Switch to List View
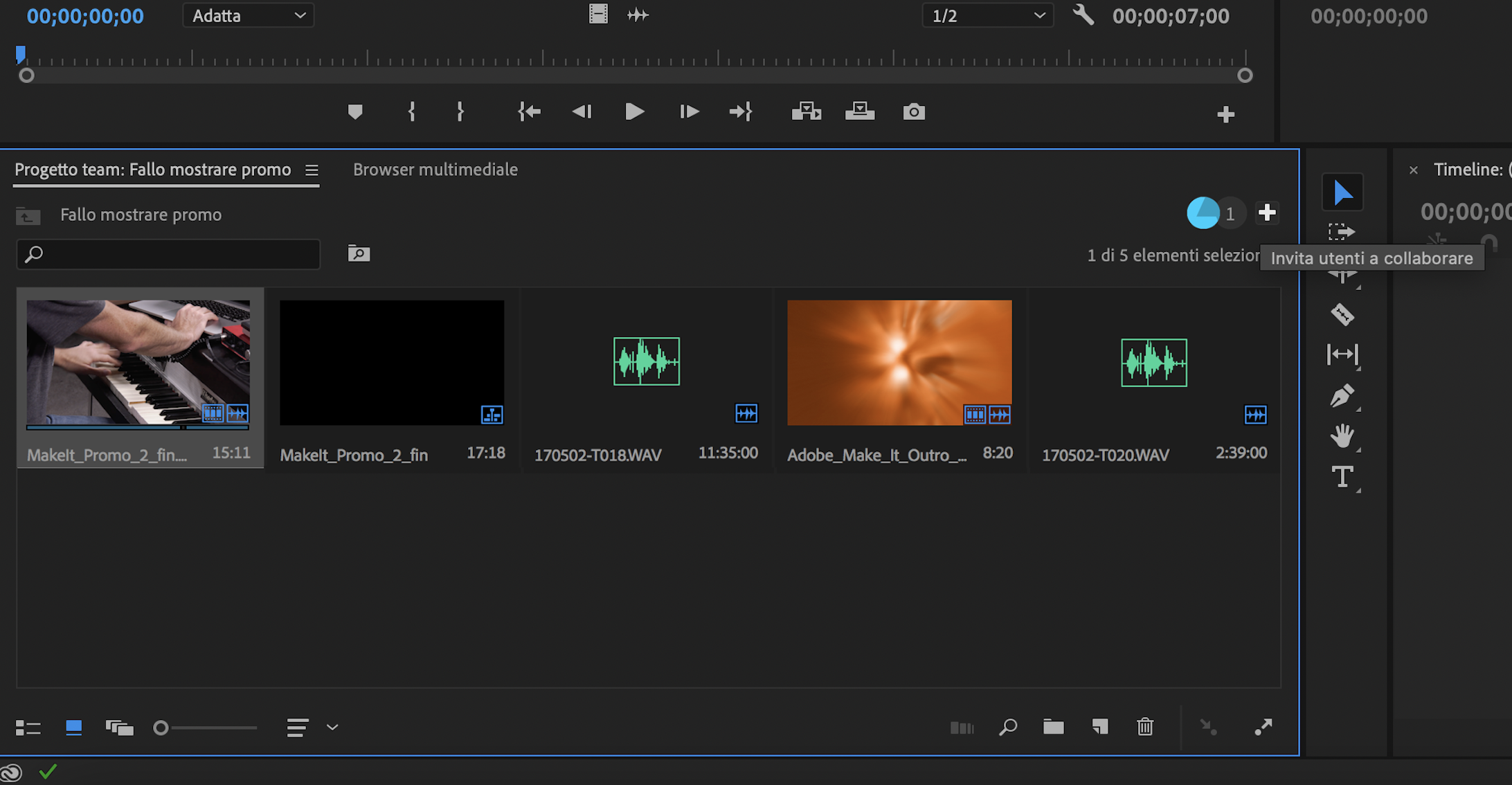The image size is (1512, 785). pyautogui.click(x=28, y=728)
